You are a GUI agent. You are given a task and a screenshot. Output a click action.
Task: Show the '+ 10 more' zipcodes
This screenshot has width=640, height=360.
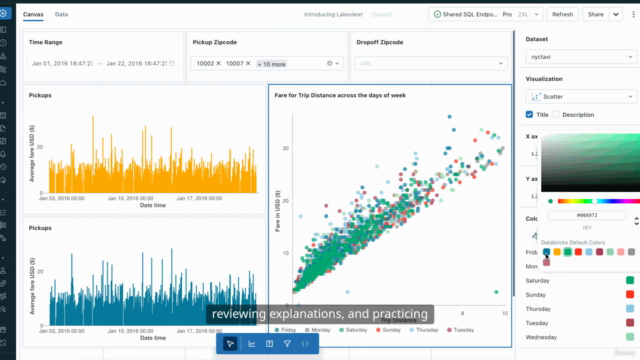click(x=271, y=64)
